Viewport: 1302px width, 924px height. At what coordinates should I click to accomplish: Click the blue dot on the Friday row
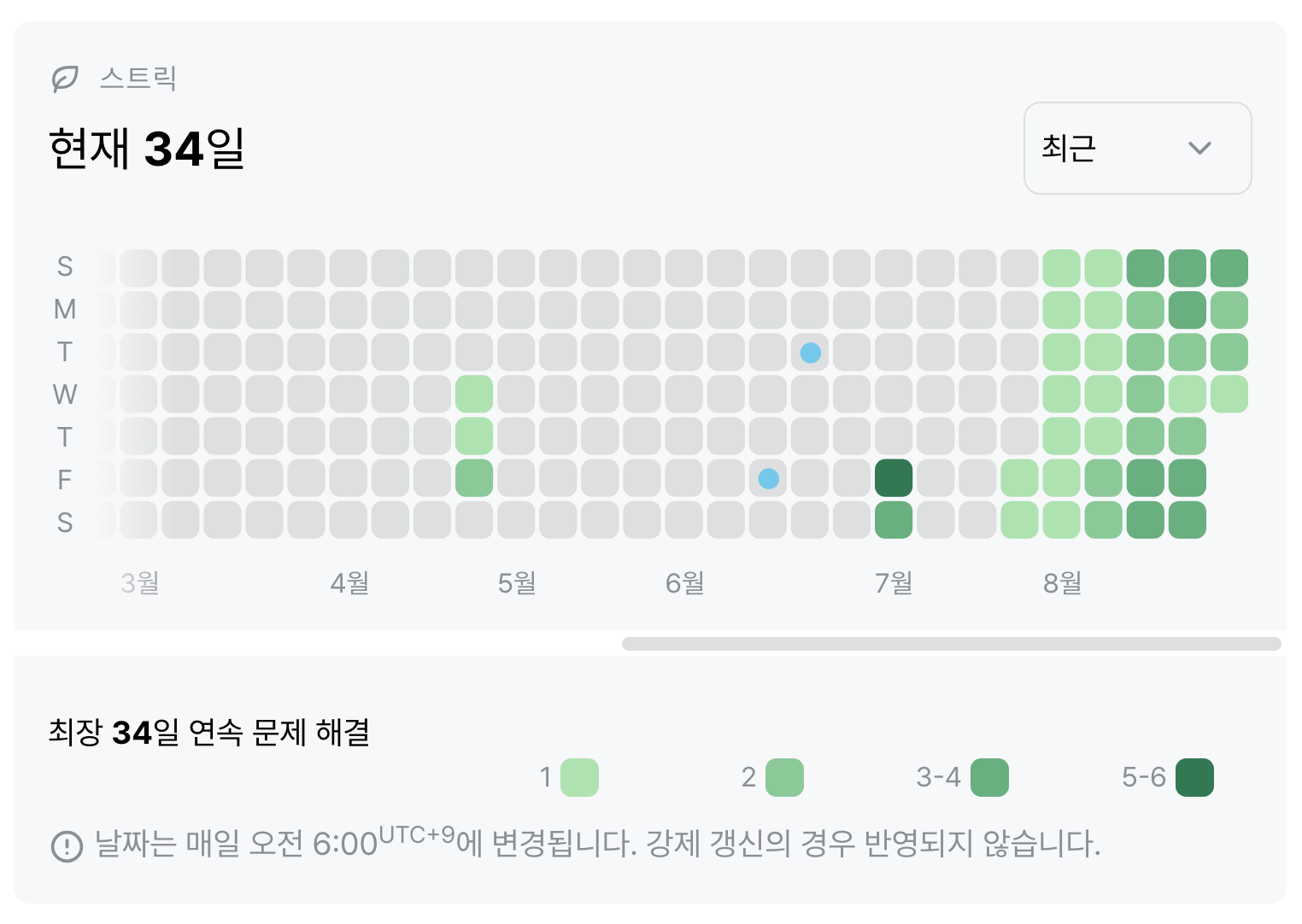[x=768, y=479]
